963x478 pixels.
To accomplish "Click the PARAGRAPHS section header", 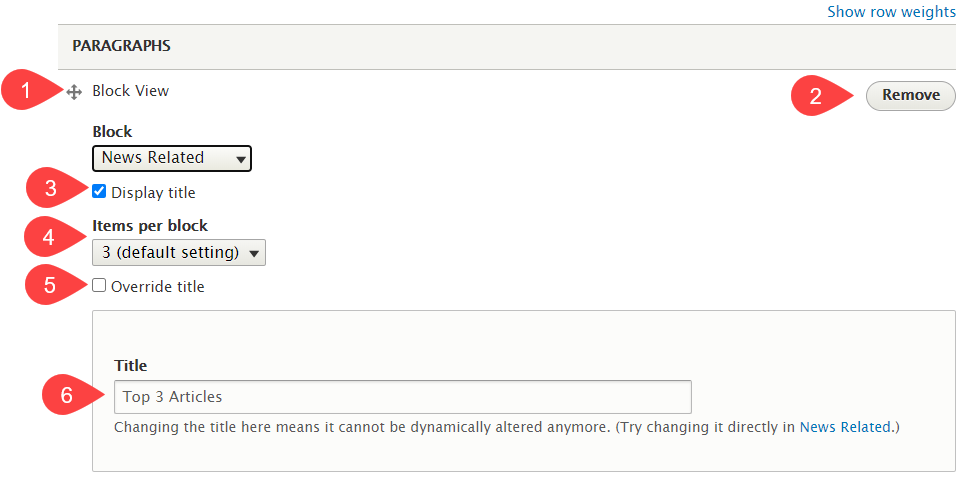I will point(121,46).
